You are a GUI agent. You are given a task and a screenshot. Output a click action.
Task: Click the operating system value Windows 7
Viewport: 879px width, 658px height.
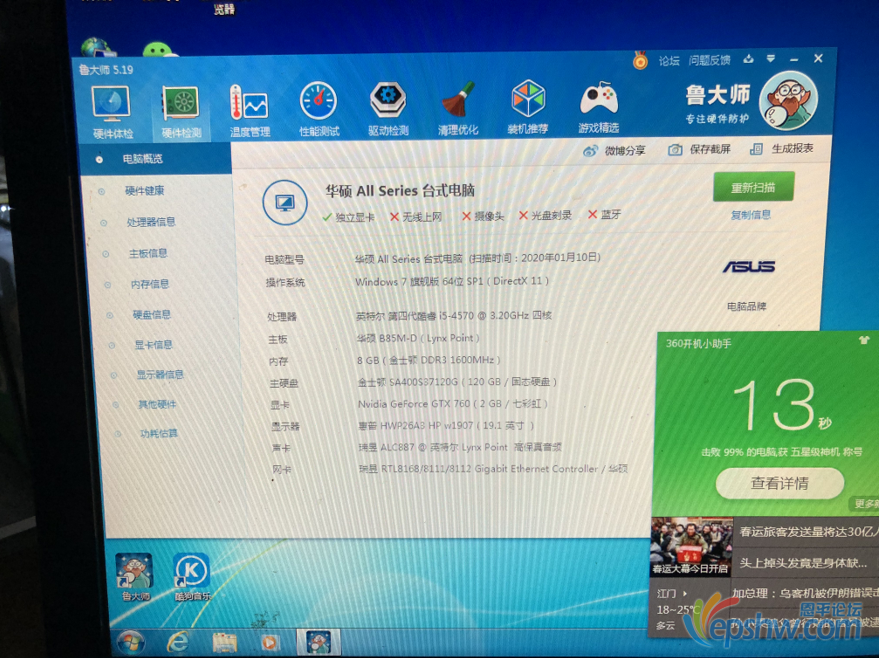(x=452, y=281)
